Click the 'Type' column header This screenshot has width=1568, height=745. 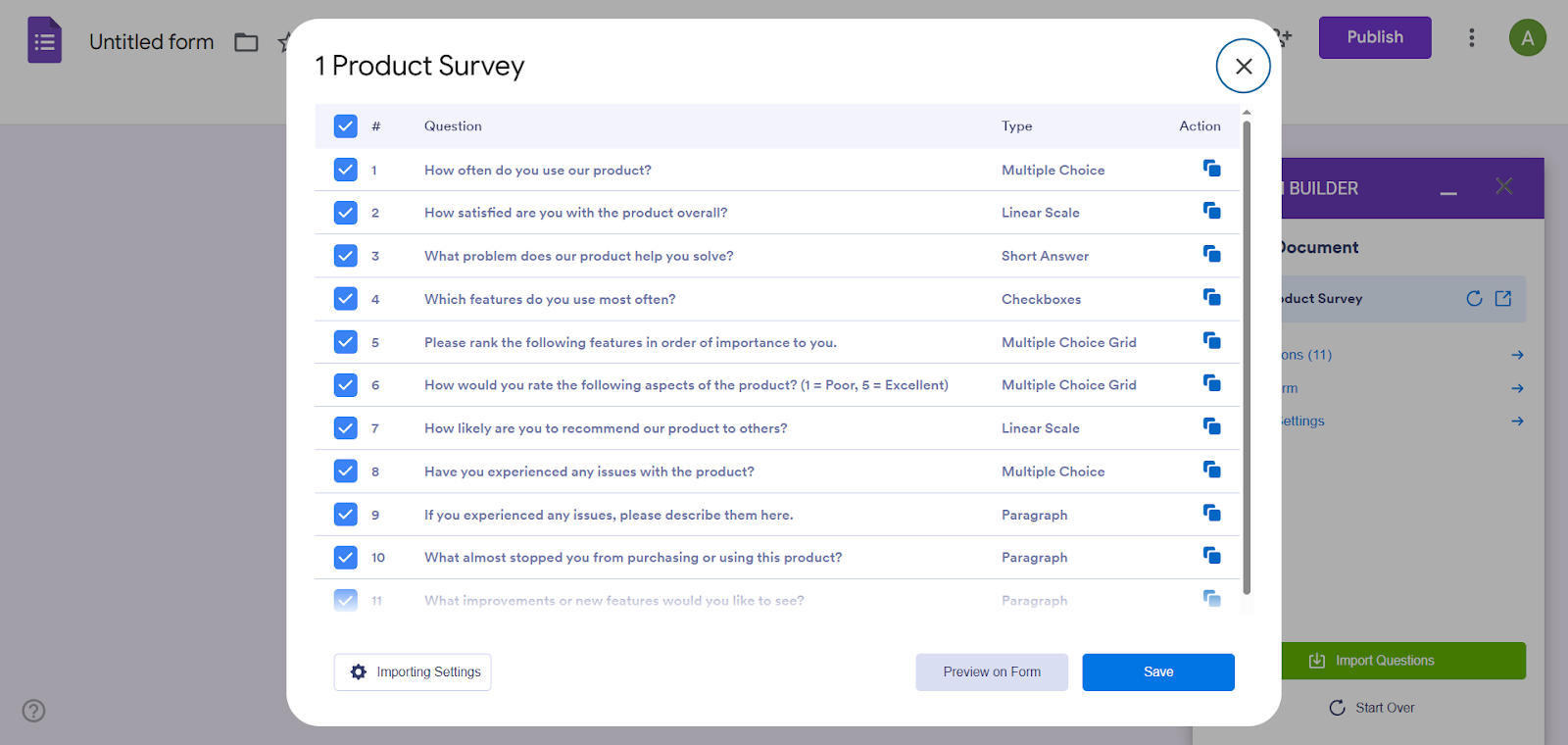click(1017, 126)
